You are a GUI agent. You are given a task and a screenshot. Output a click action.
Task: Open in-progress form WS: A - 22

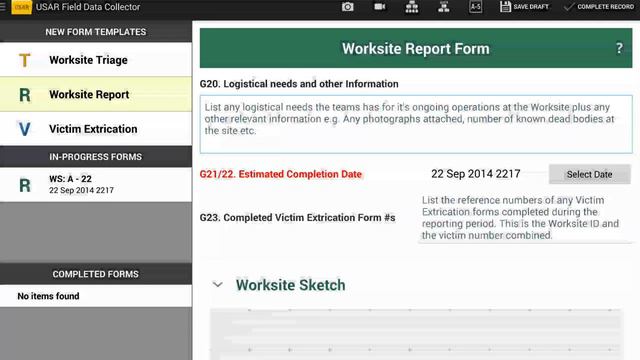point(96,184)
